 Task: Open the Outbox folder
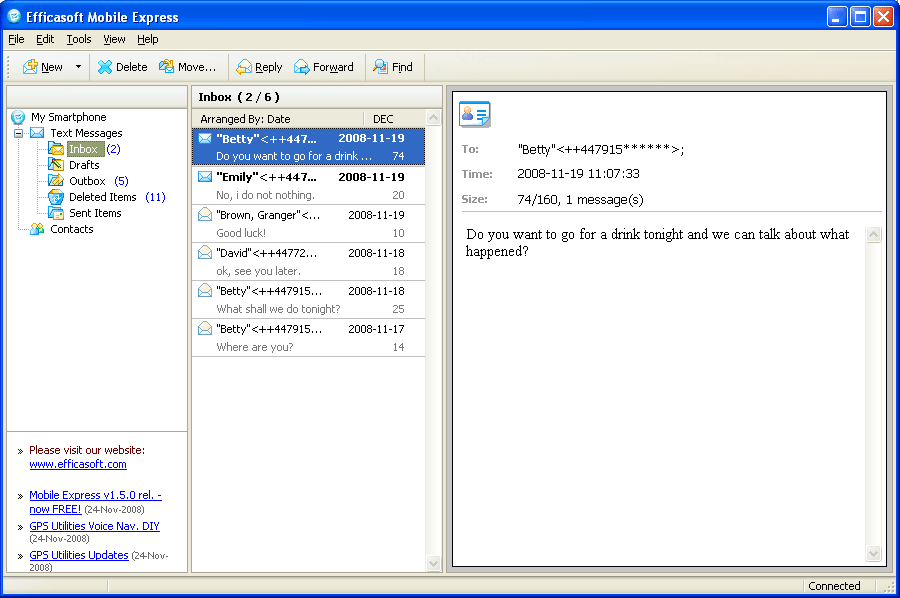tap(87, 181)
